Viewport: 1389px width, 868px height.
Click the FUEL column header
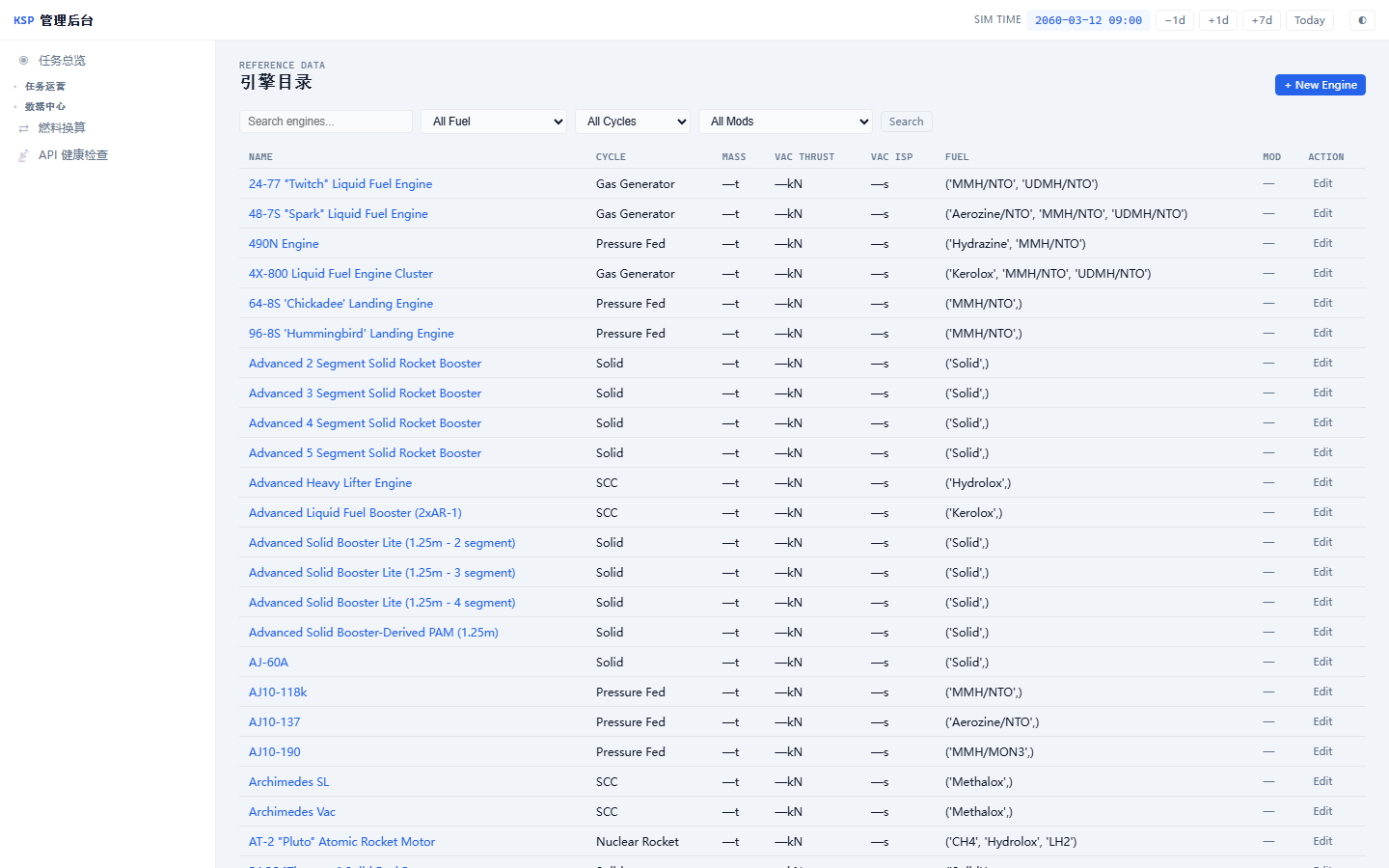pos(957,157)
